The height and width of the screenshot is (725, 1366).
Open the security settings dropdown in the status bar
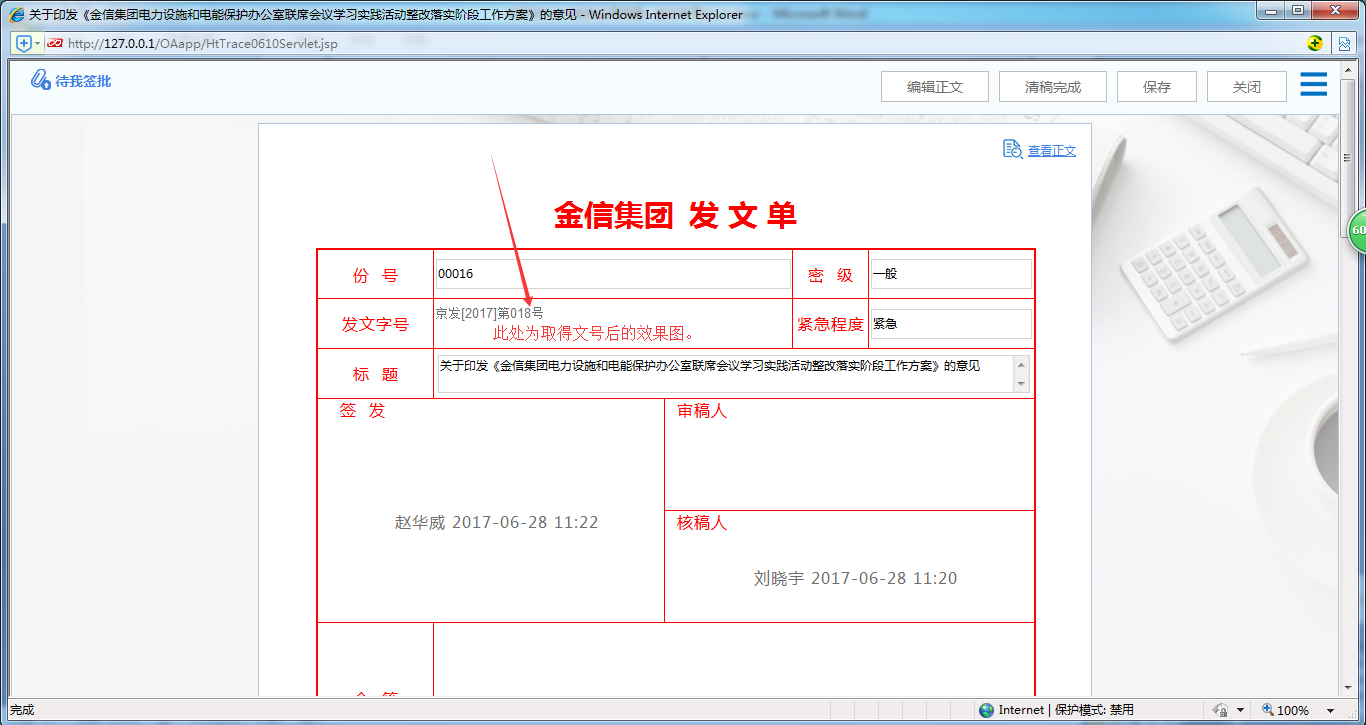click(1241, 709)
